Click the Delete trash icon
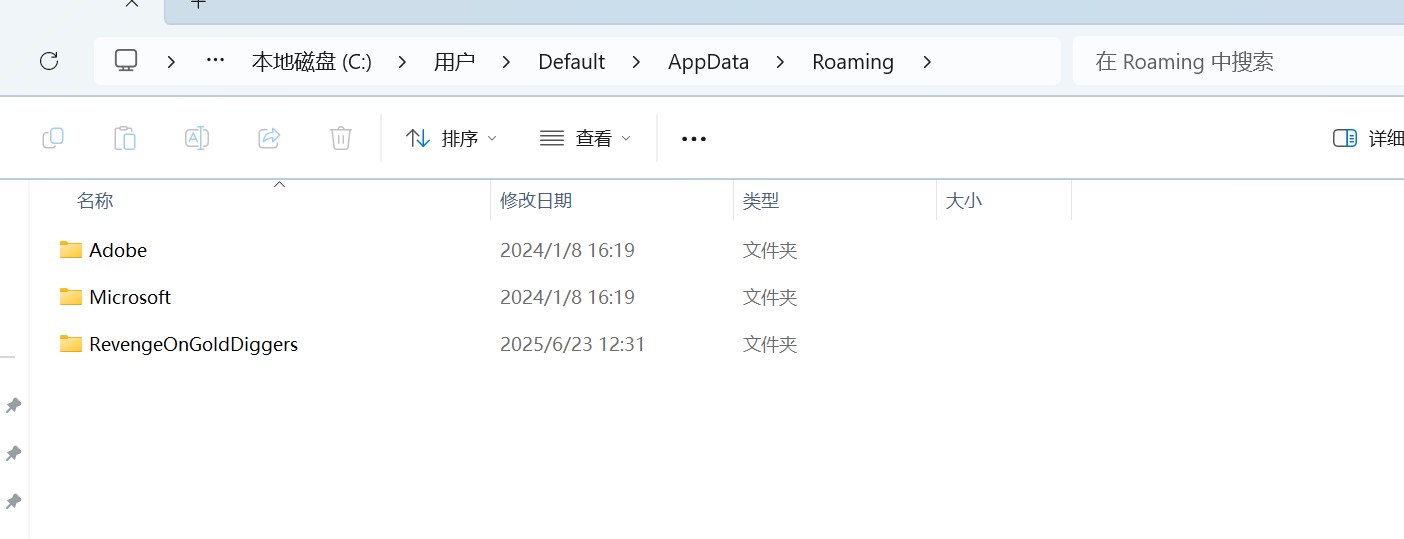The height and width of the screenshot is (539, 1404). pyautogui.click(x=341, y=138)
